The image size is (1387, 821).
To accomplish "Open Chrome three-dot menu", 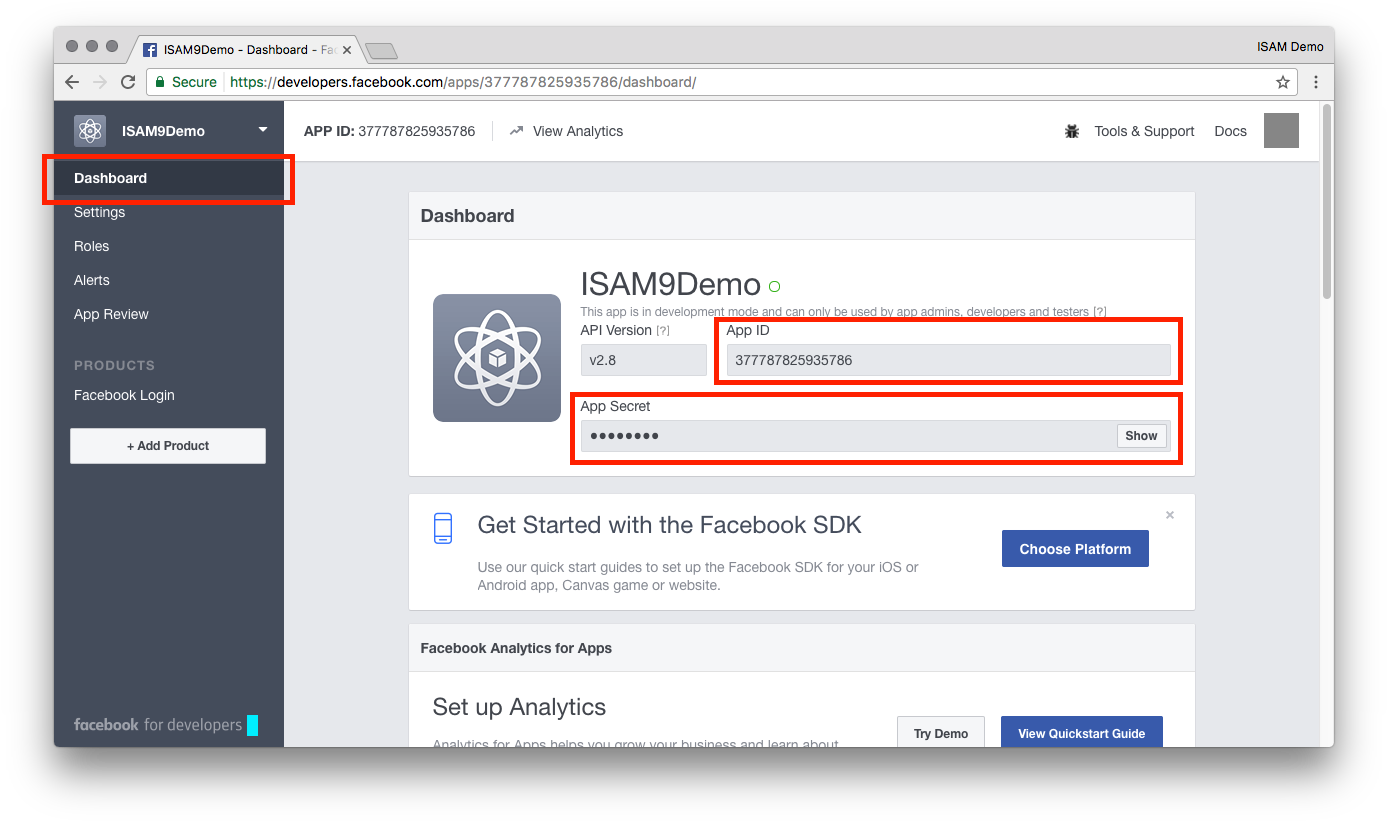I will (x=1316, y=82).
